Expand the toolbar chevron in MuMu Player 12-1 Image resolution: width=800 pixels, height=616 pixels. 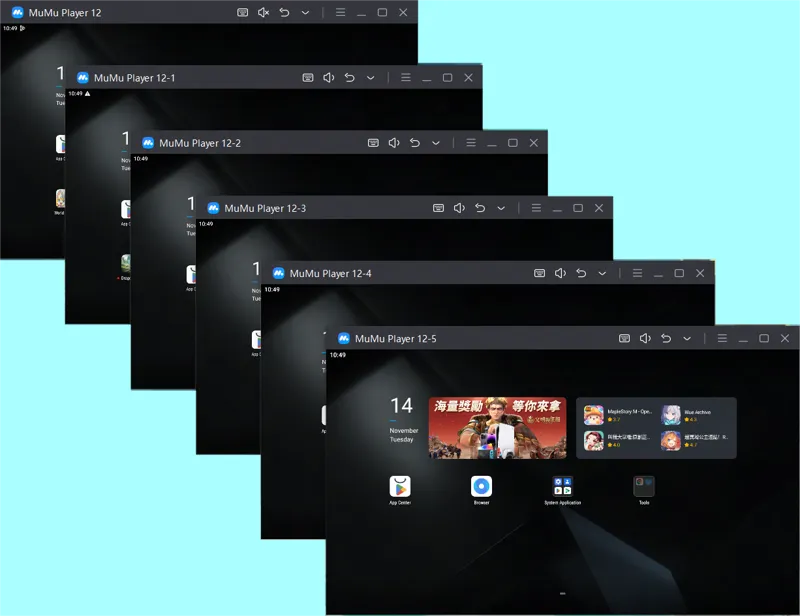pyautogui.click(x=371, y=78)
